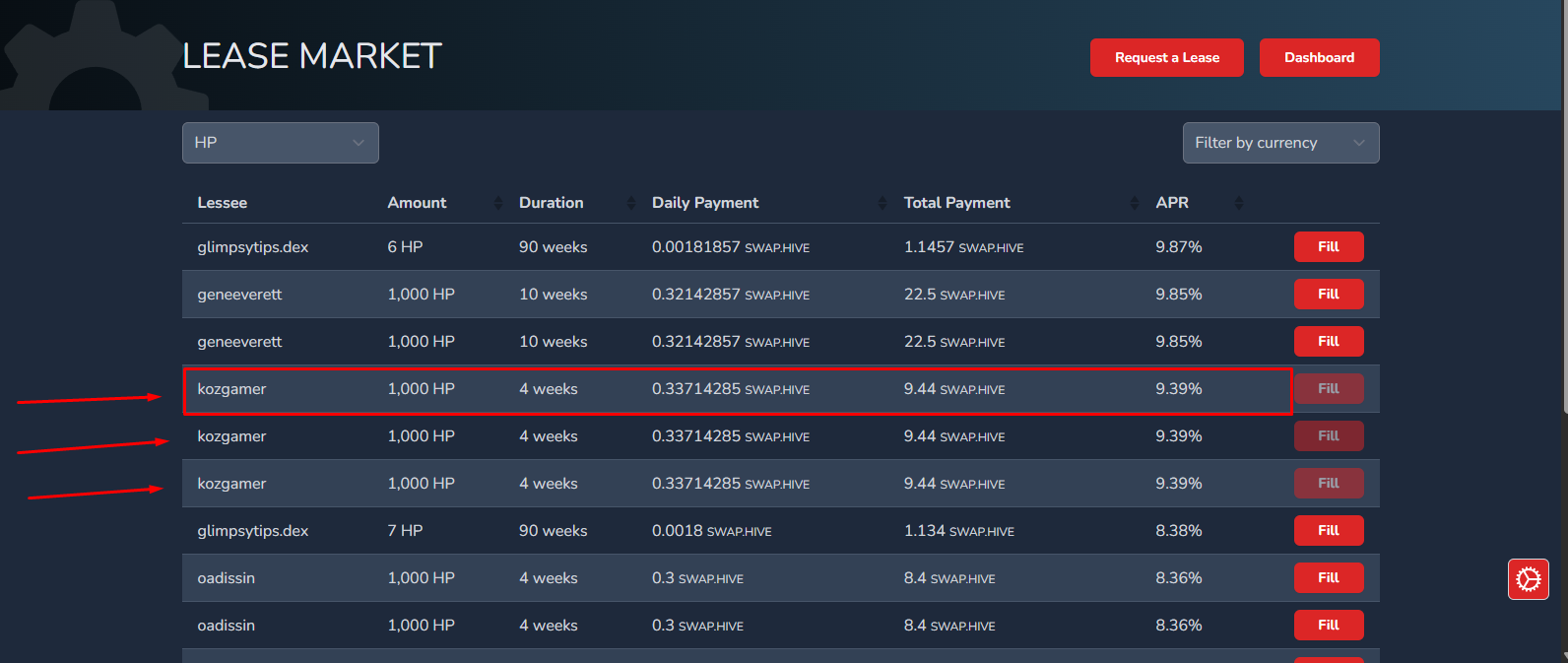This screenshot has width=1568, height=663.
Task: Click the Duration column sort arrows
Action: [630, 203]
